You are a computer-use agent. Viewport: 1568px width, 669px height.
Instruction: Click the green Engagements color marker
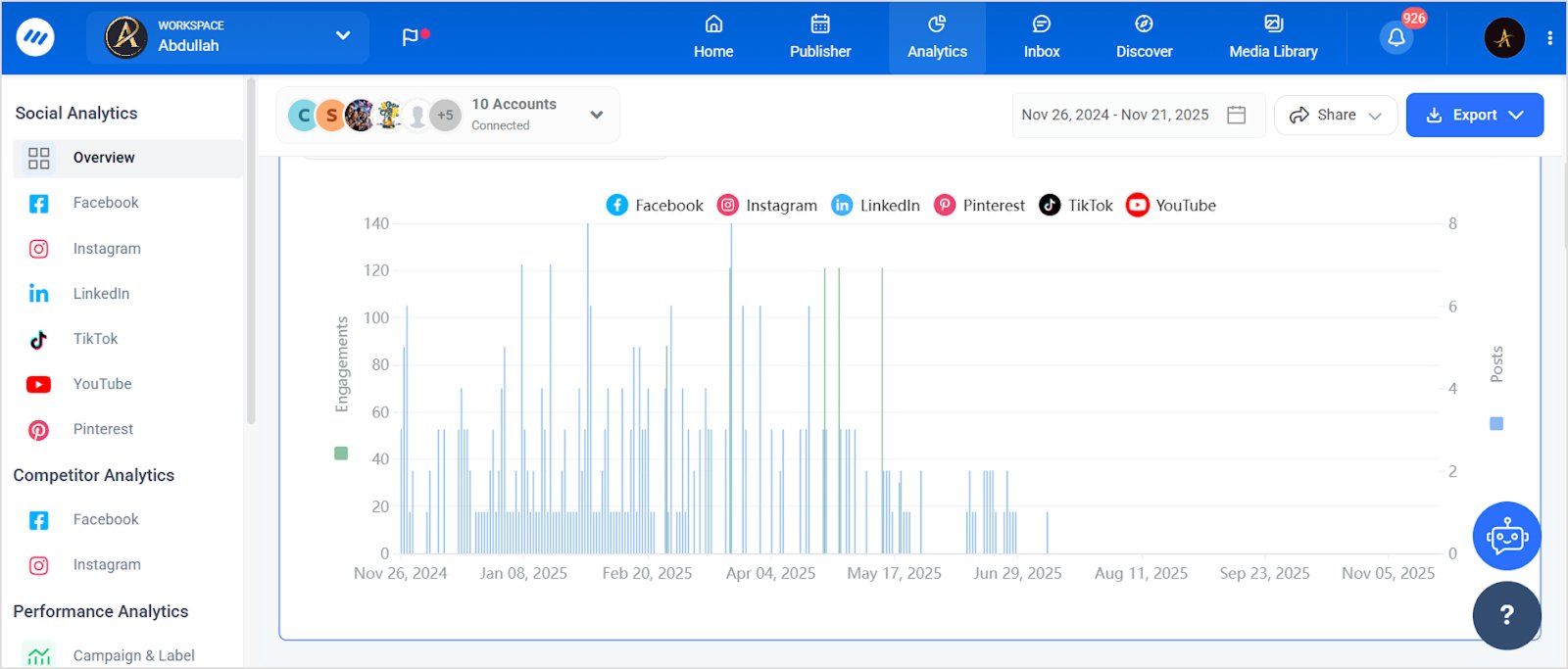(x=341, y=454)
